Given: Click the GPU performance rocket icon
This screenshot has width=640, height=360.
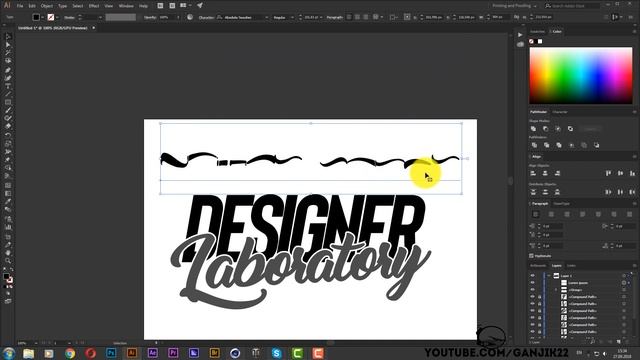Looking at the screenshot, I should [200, 5].
